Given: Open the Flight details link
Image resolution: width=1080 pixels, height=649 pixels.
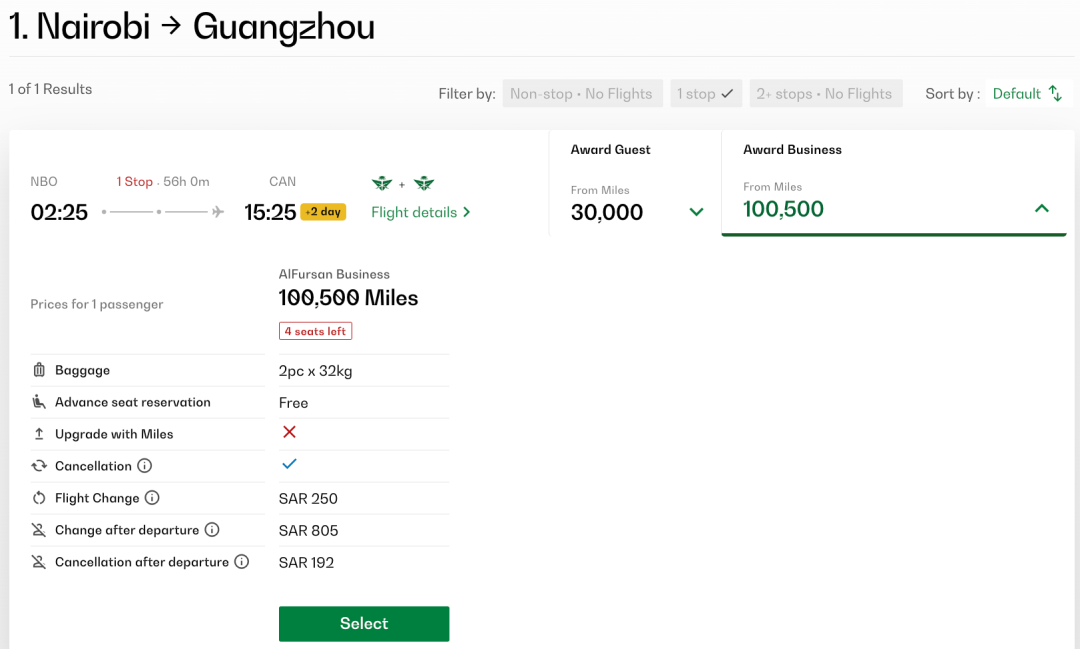Looking at the screenshot, I should click(x=421, y=212).
